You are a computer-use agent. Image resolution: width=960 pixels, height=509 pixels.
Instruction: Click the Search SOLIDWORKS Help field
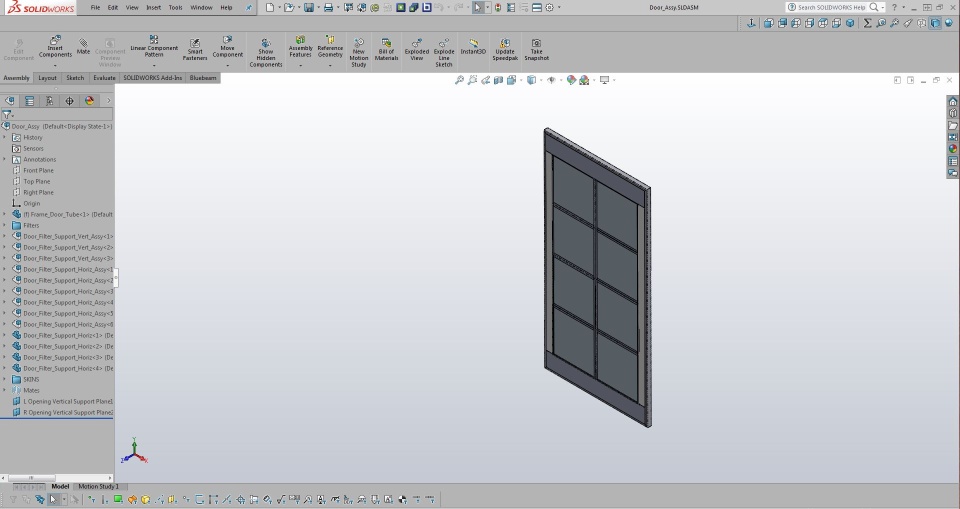831,7
